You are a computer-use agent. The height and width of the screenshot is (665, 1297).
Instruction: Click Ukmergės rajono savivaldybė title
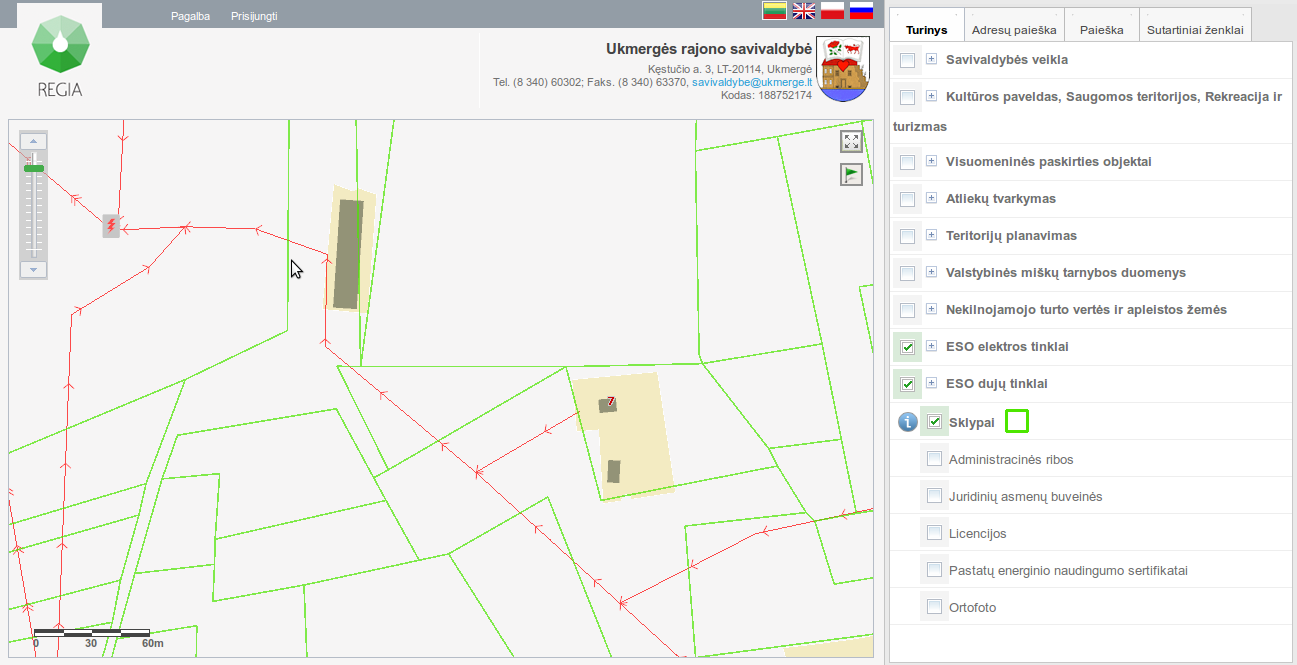click(709, 49)
